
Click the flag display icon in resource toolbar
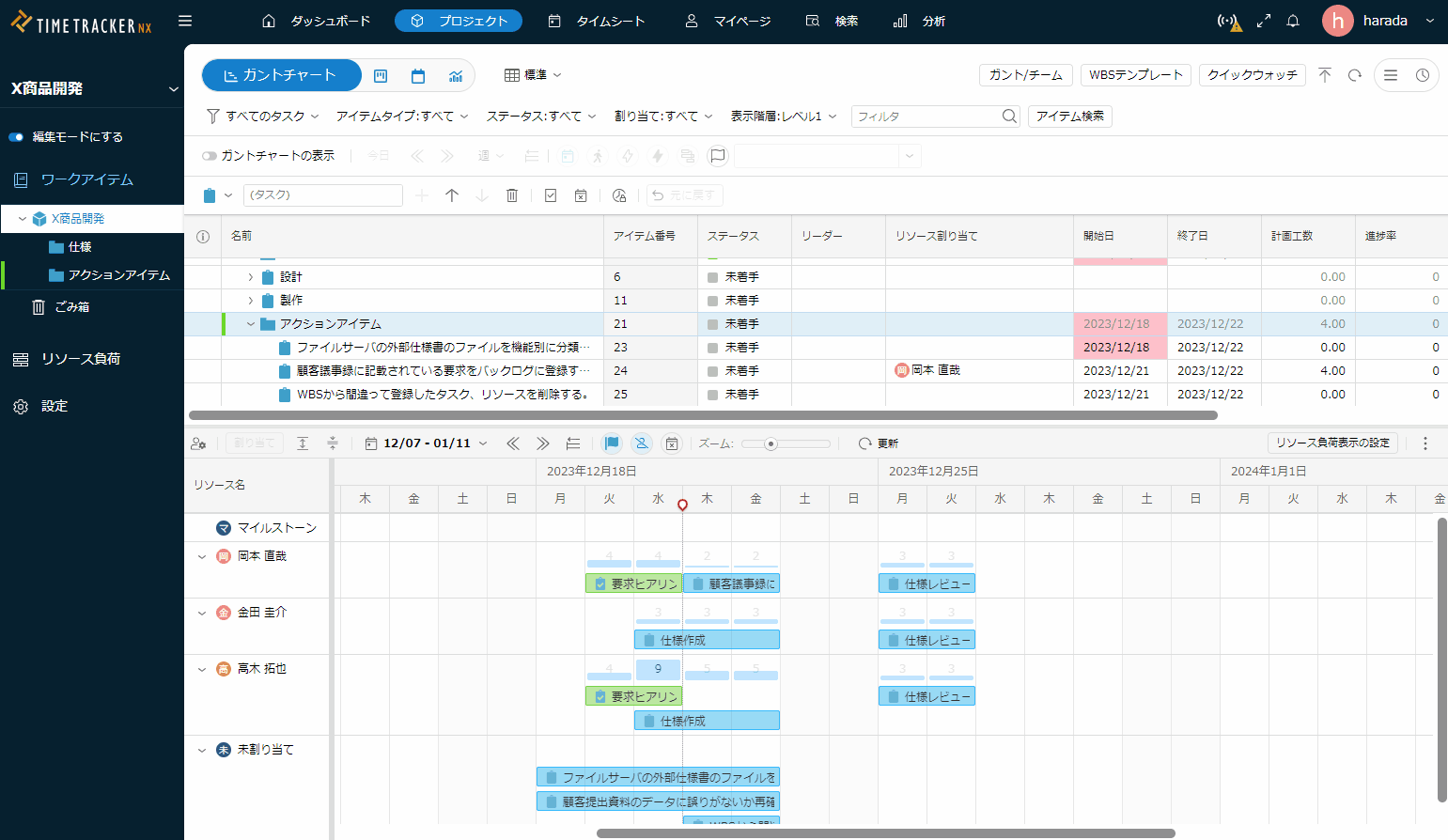pos(612,443)
